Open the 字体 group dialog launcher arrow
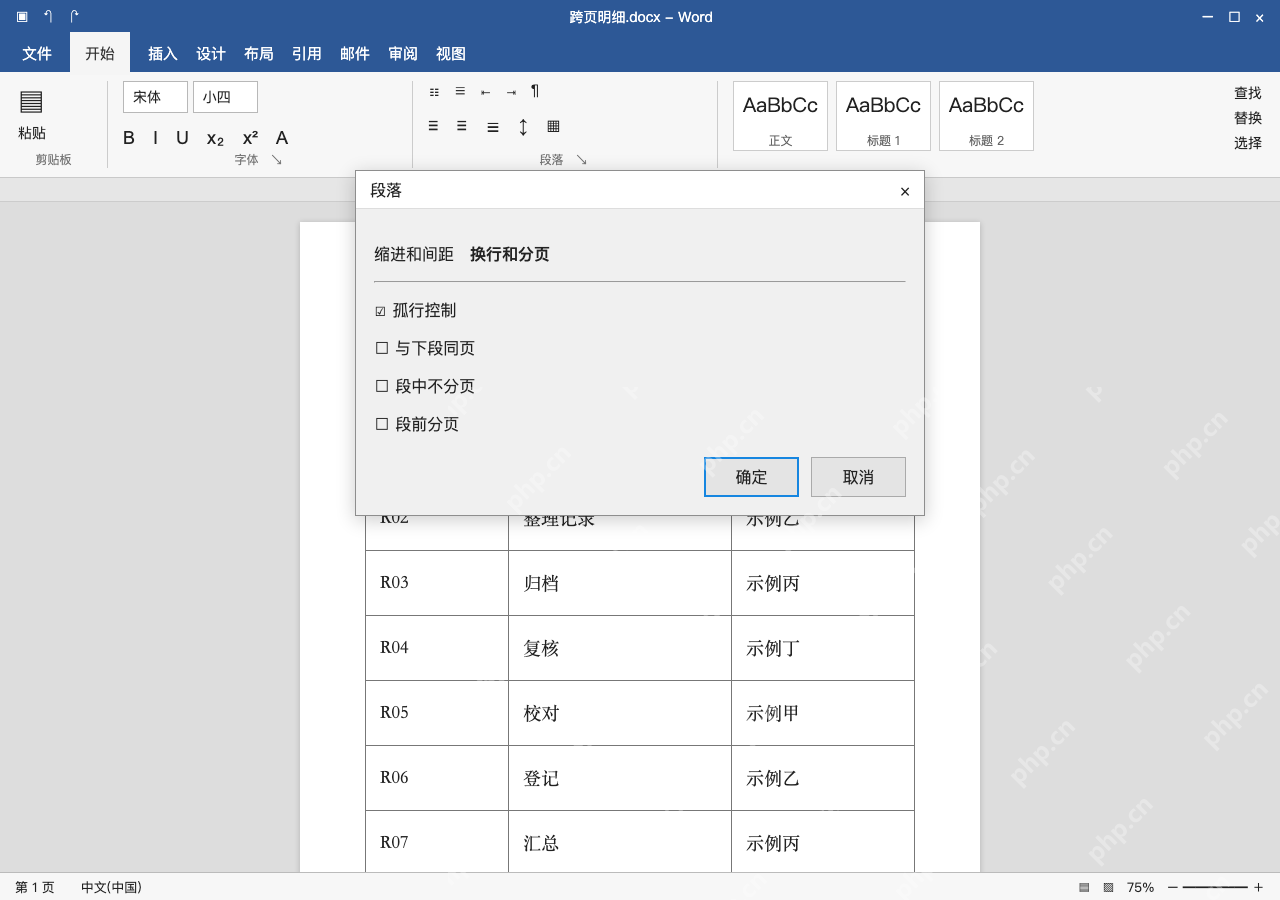 [277, 160]
